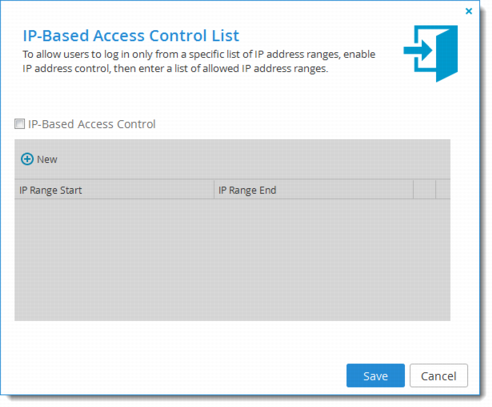The width and height of the screenshot is (492, 407).
Task: Cancel the access control dialog
Action: (439, 376)
